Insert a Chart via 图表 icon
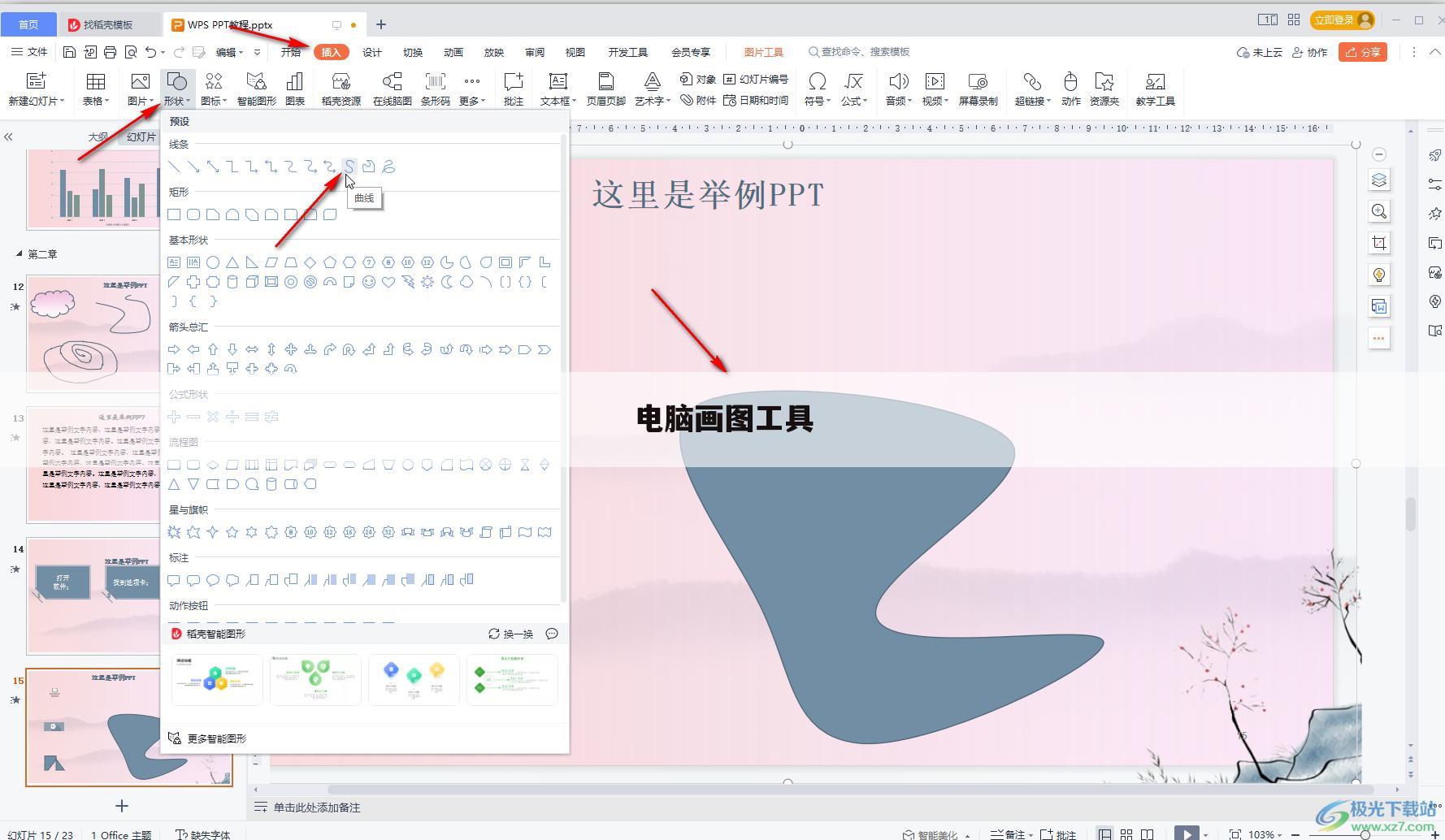This screenshot has width=1445, height=840. coord(295,89)
